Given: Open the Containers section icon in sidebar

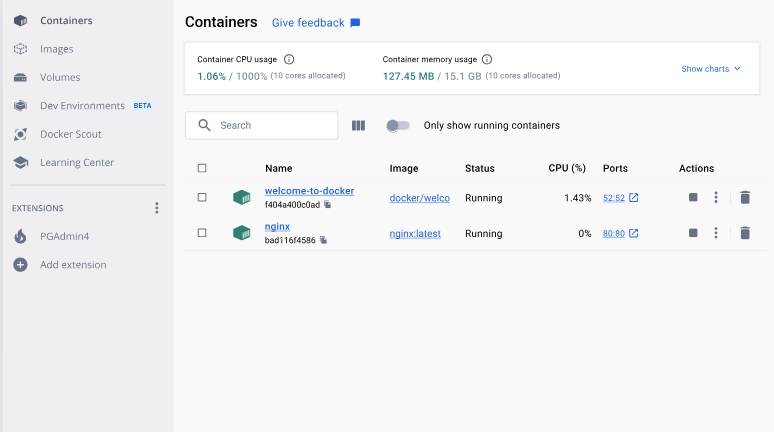Looking at the screenshot, I should click(x=20, y=20).
